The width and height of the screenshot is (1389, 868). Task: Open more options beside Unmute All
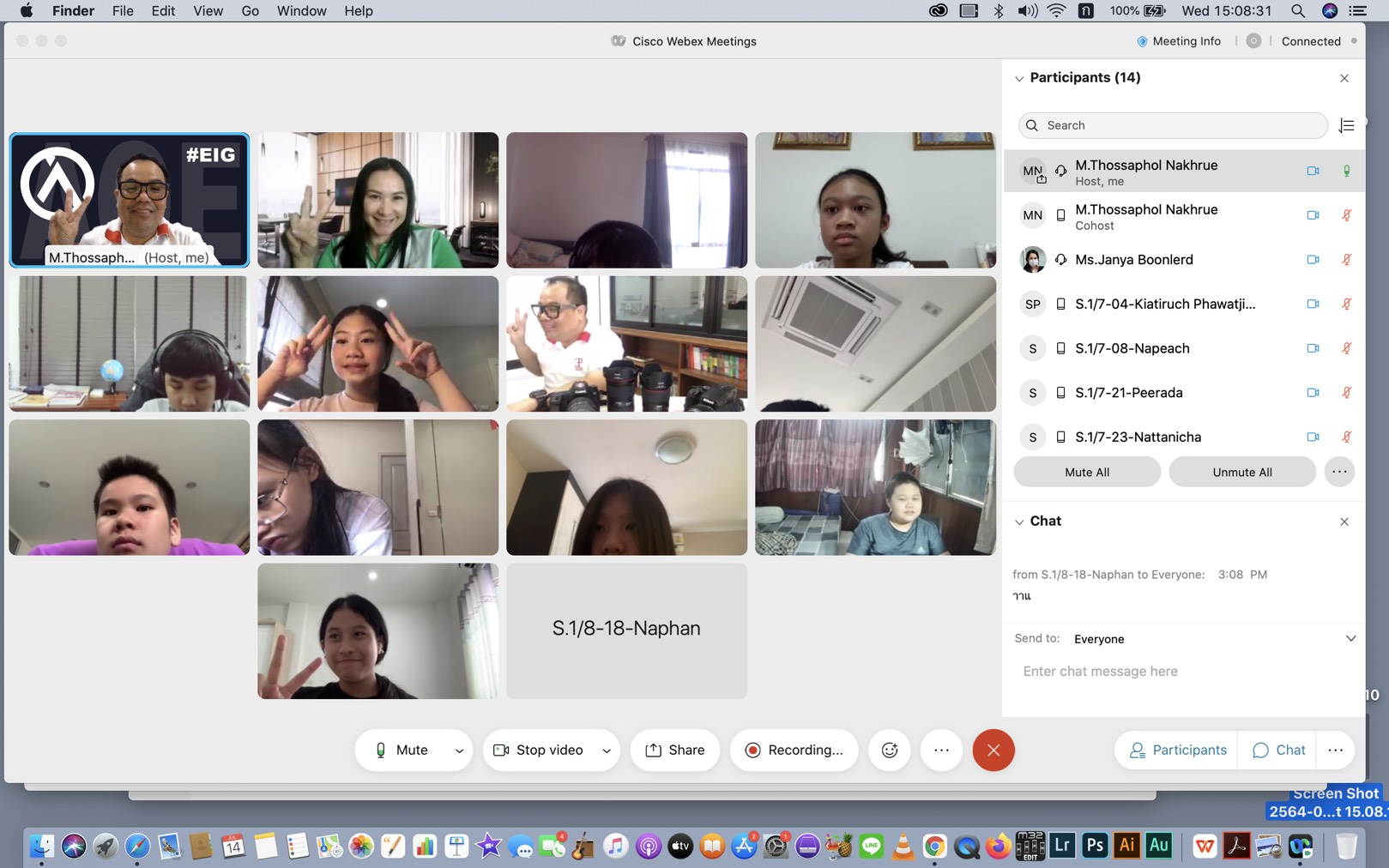coord(1339,472)
